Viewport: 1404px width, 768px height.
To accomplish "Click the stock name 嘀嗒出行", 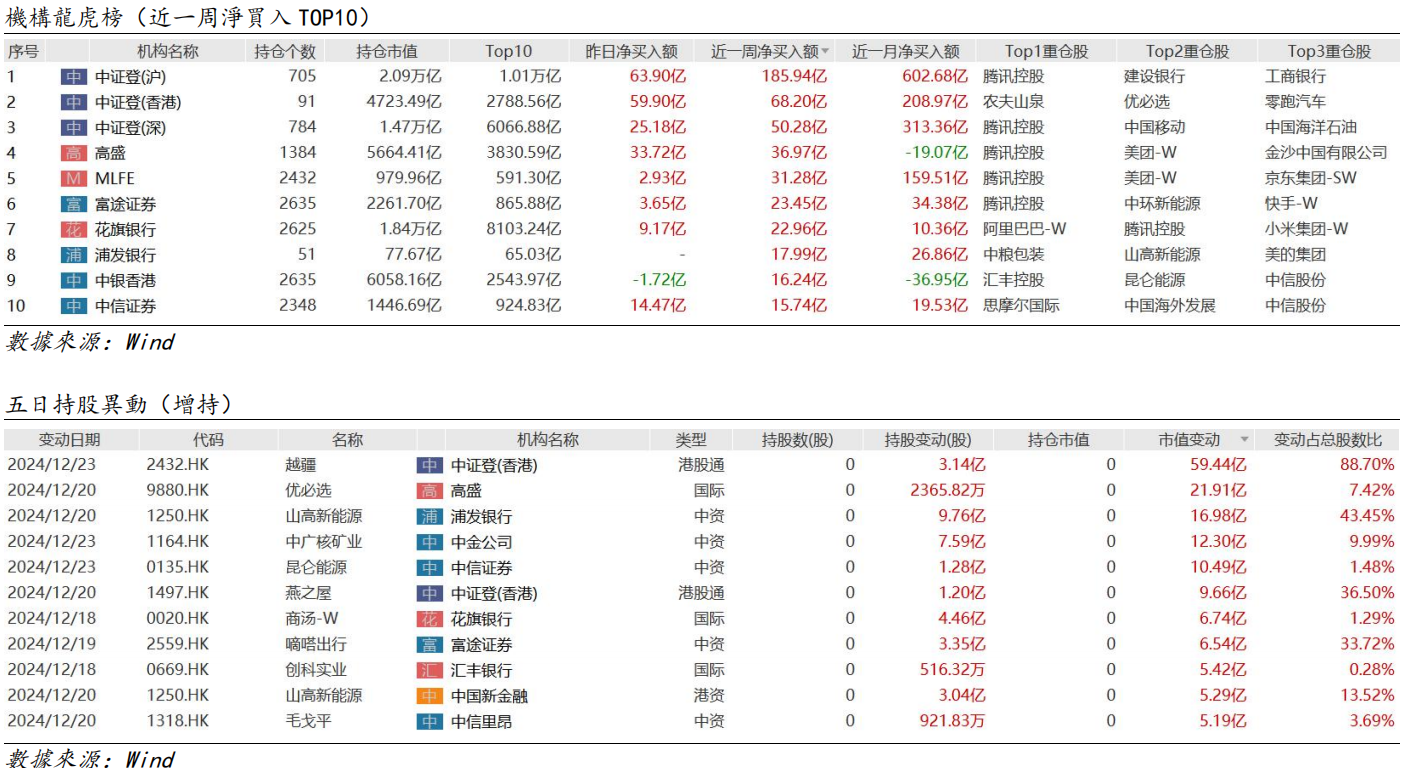I will [x=316, y=645].
